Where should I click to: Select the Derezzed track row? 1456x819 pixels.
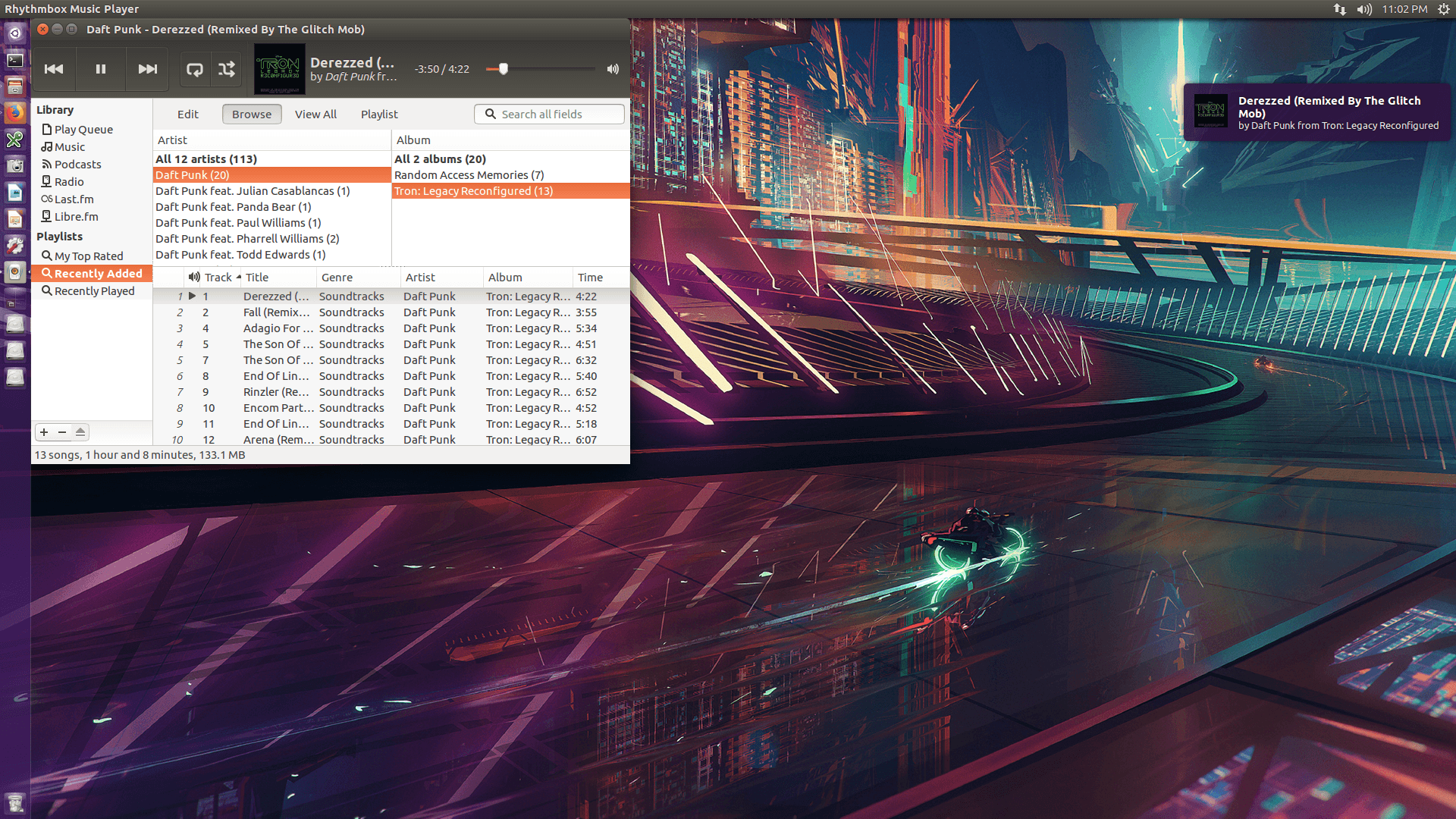pos(391,297)
